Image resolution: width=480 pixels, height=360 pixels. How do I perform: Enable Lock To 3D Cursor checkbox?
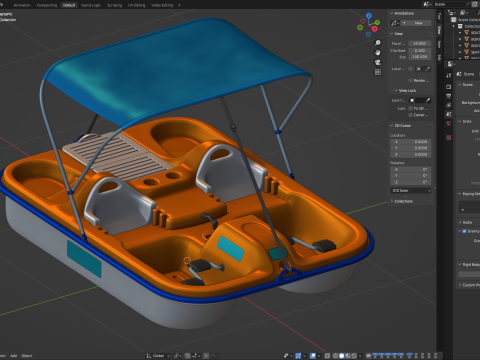point(410,108)
